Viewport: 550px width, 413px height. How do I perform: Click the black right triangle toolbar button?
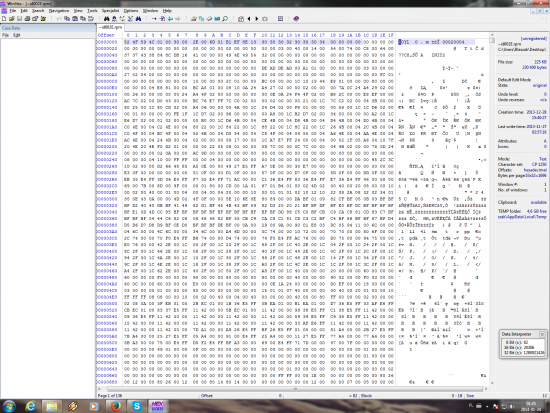tap(257, 19)
